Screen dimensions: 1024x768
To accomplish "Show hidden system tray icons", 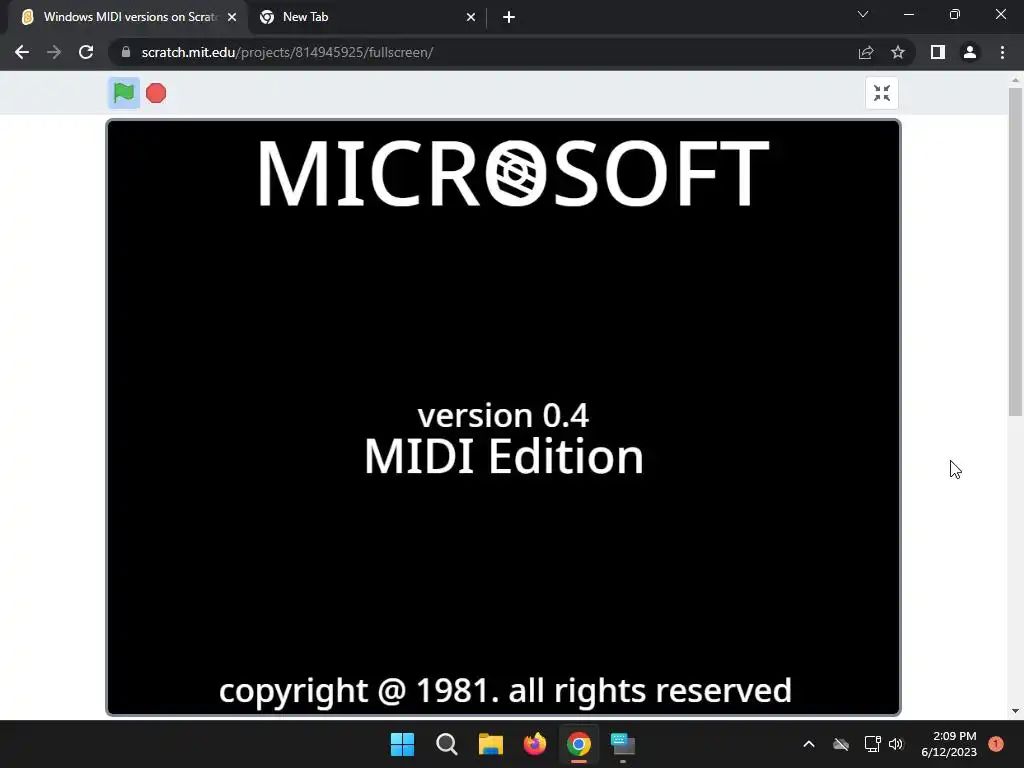I will click(808, 744).
